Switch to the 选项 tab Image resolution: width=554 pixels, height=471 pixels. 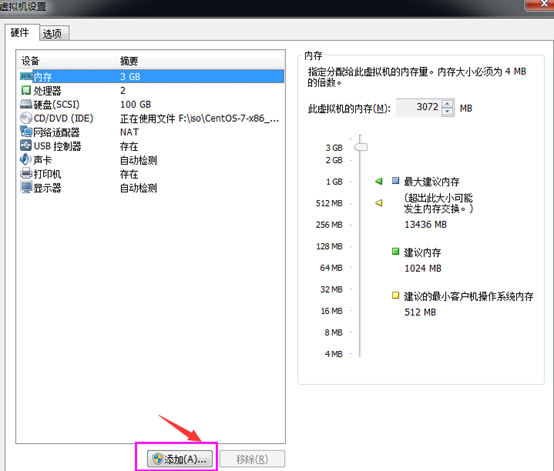pyautogui.click(x=53, y=34)
